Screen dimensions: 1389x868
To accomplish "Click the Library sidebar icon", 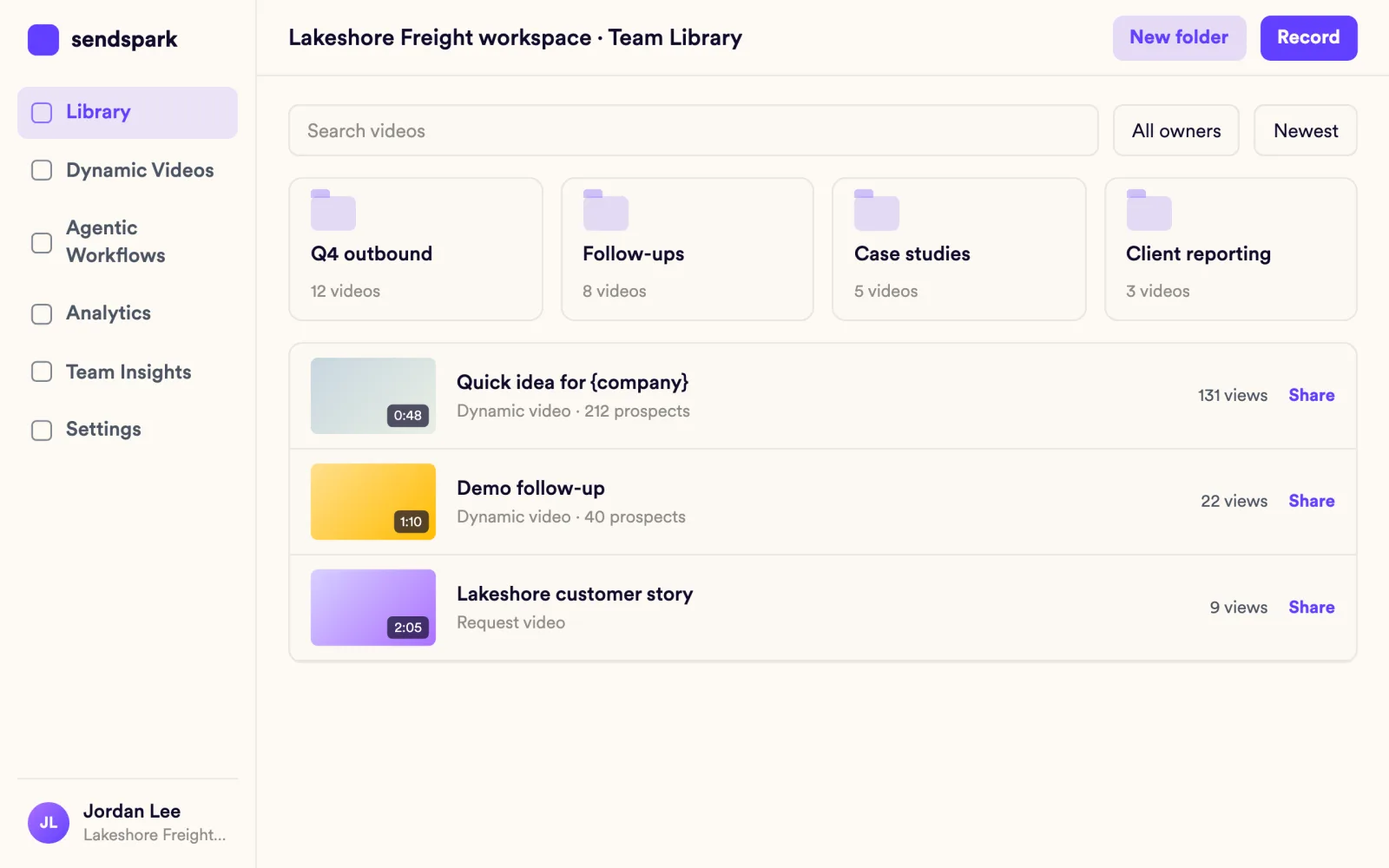I will [42, 113].
